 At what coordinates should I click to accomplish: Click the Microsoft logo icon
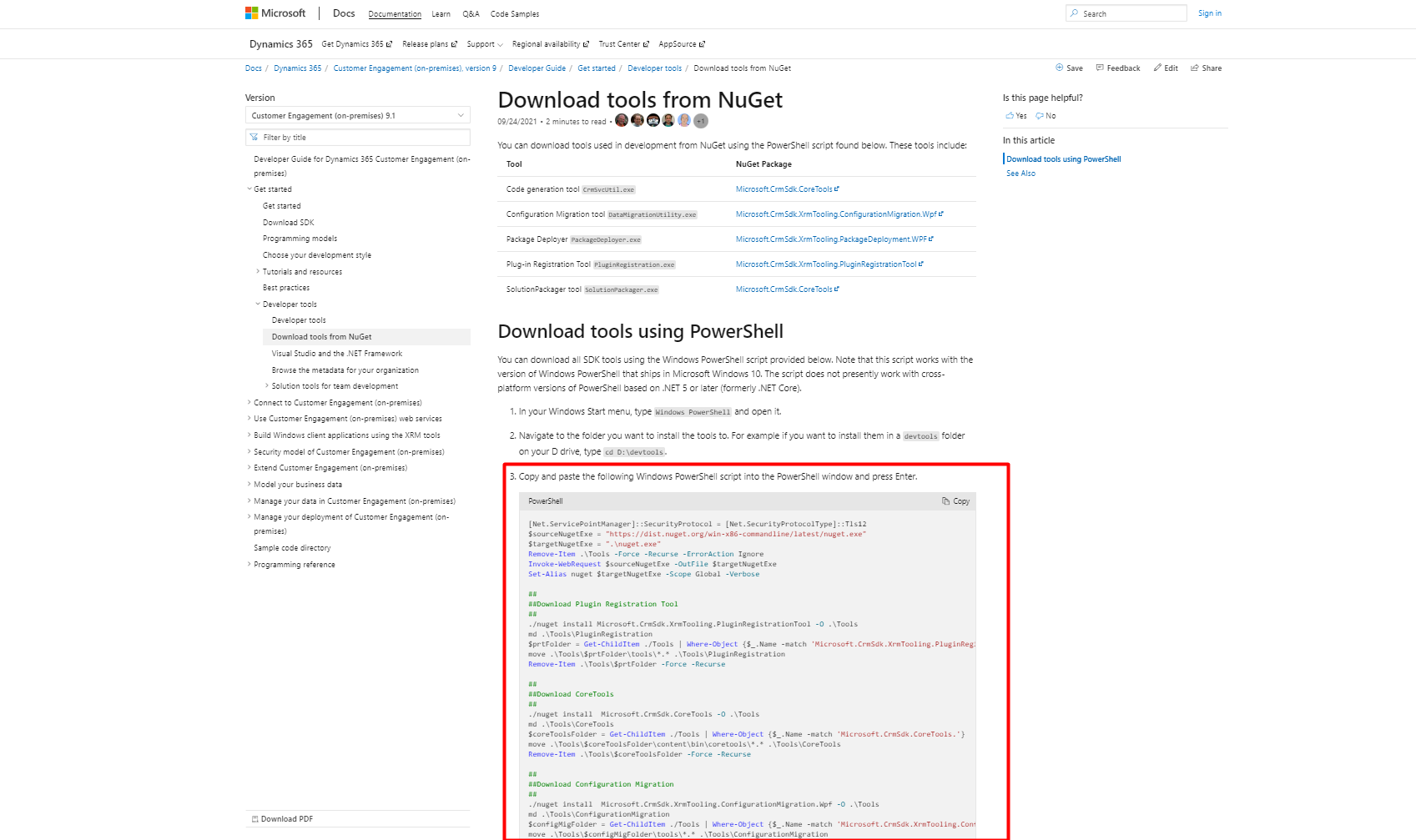click(251, 13)
